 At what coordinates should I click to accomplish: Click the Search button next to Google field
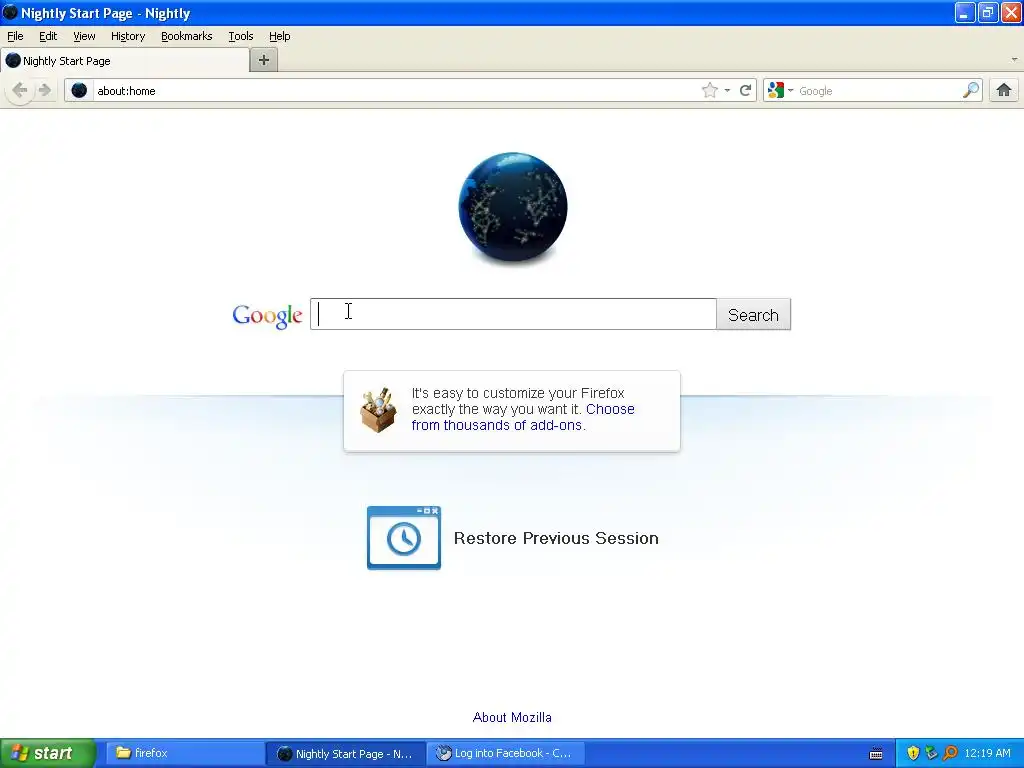click(753, 315)
